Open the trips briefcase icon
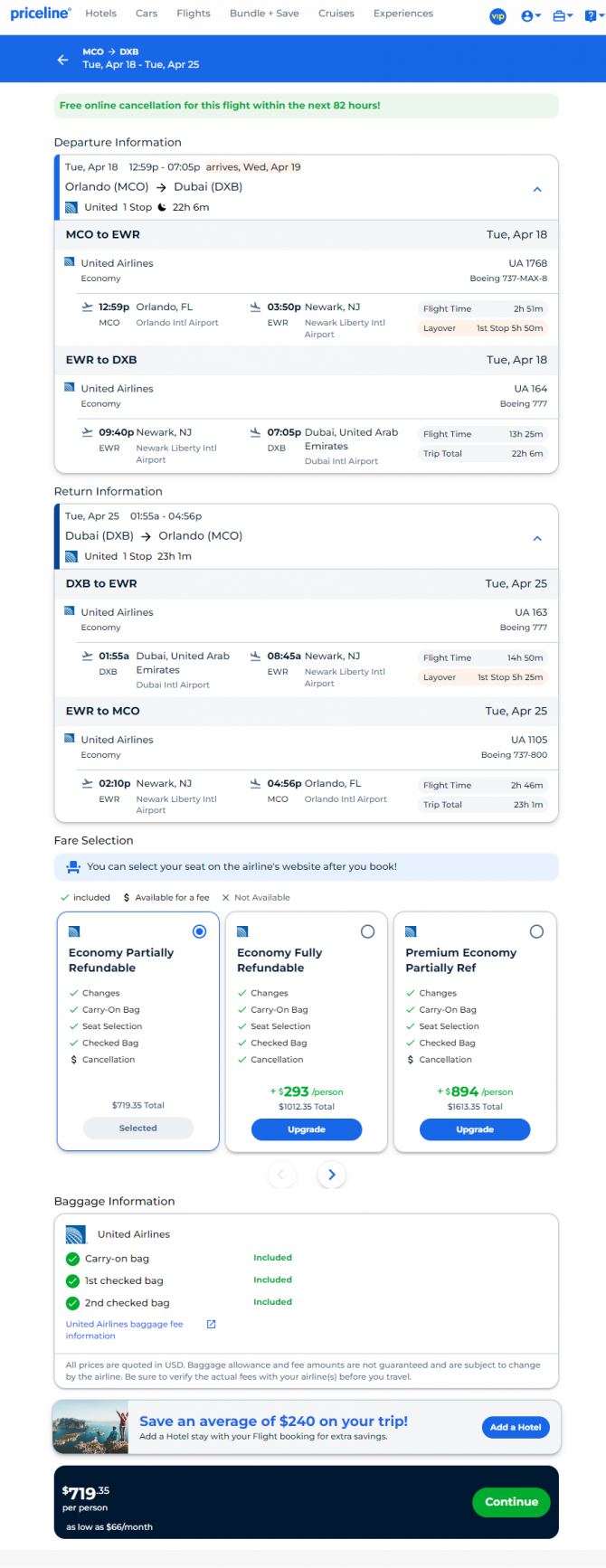This screenshot has width=606, height=1568. coord(563,16)
